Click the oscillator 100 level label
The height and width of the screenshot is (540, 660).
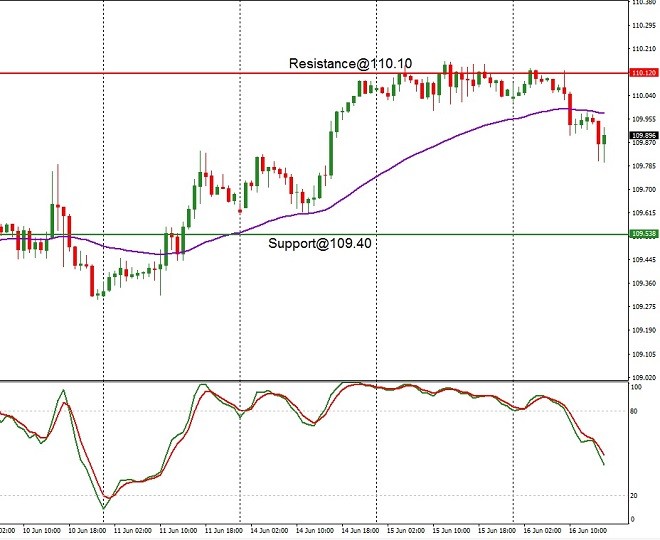coord(636,387)
